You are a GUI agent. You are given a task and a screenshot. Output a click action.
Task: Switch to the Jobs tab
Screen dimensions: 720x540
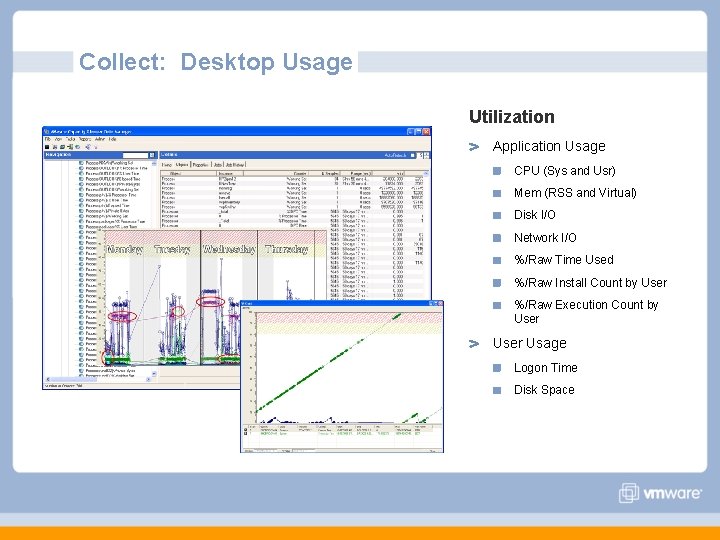coord(218,165)
